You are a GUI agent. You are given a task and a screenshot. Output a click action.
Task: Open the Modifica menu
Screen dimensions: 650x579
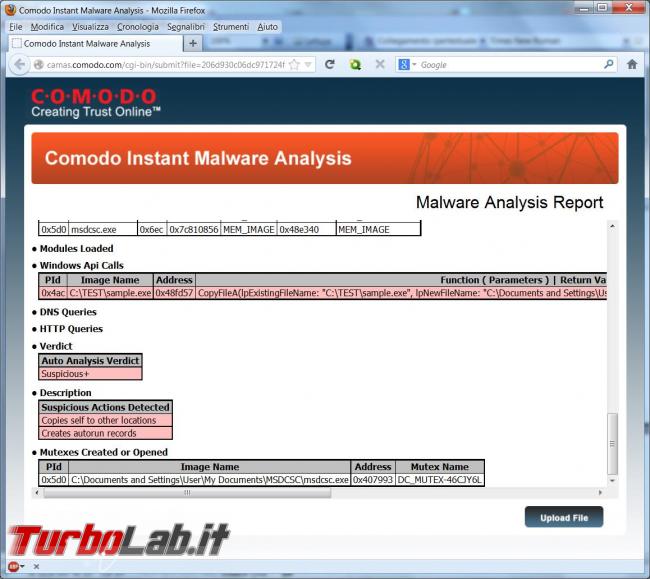pos(47,27)
